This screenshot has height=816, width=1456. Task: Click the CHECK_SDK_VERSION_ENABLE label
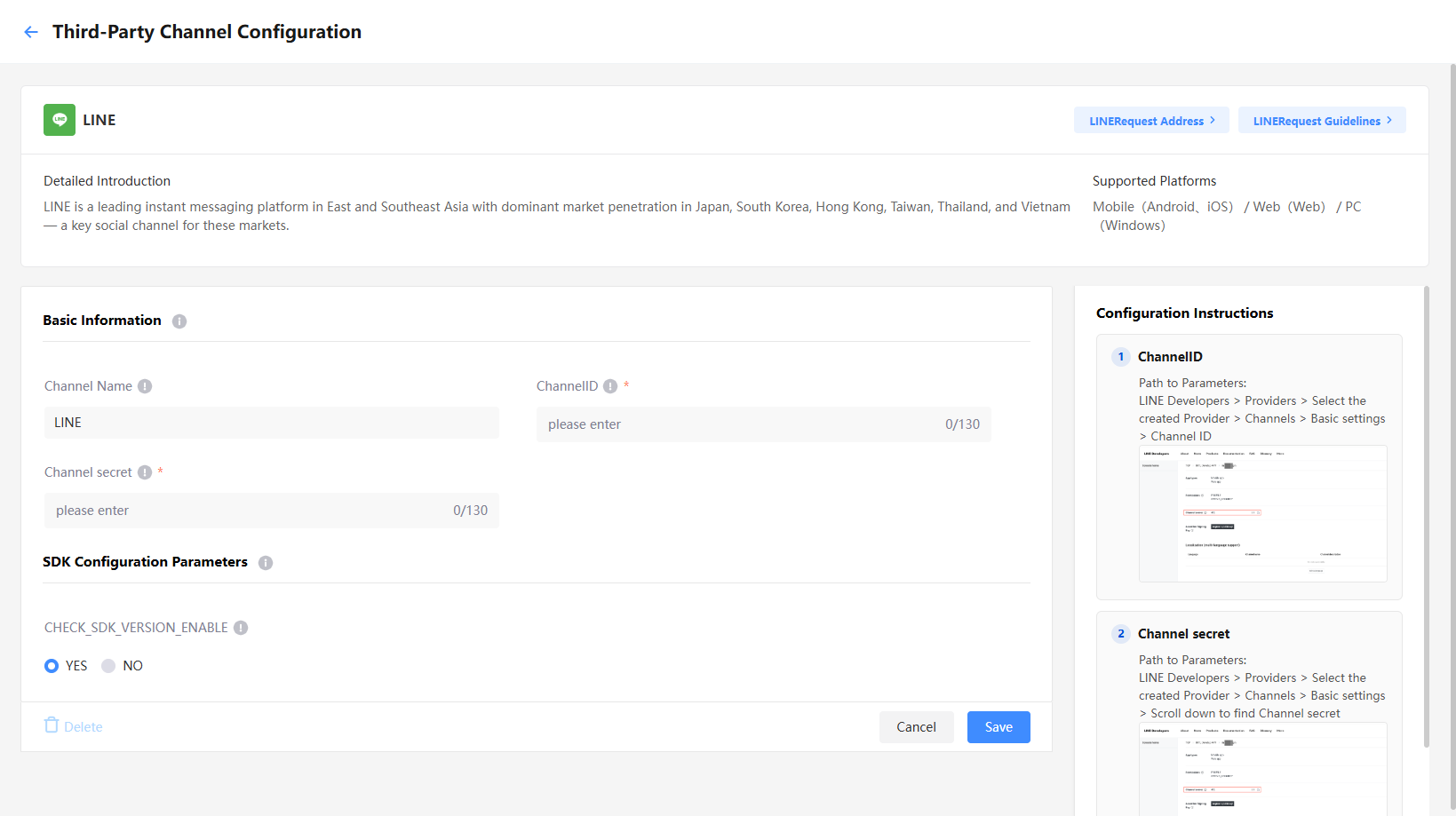(x=136, y=628)
